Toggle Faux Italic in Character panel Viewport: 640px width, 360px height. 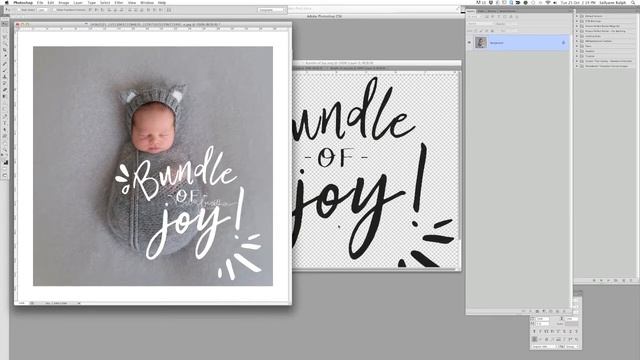(x=540, y=331)
